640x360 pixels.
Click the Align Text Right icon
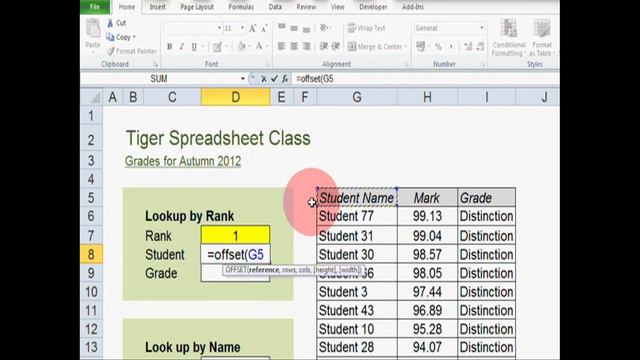(x=306, y=47)
